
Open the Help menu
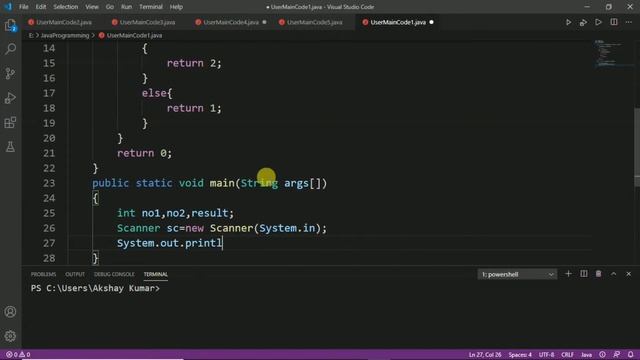point(176,7)
